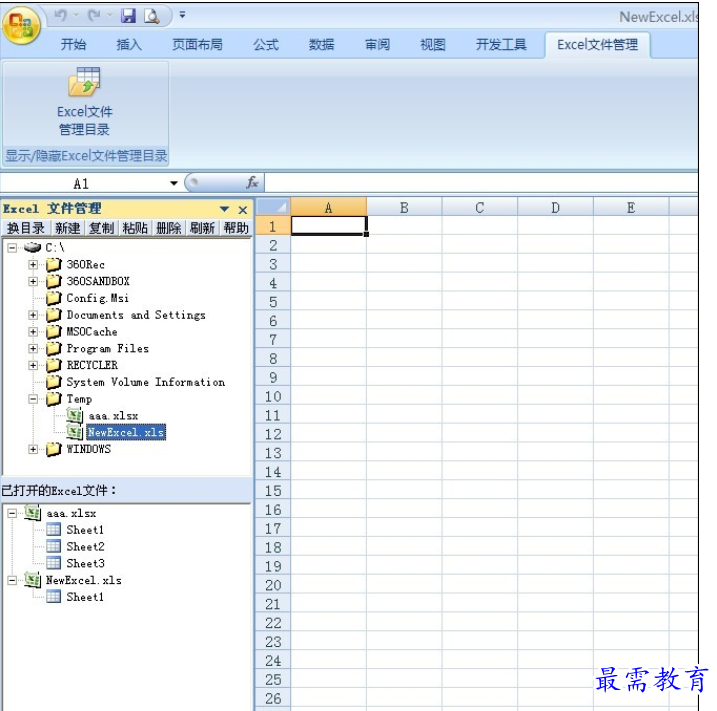Collapse the C:\ drive node
Image resolution: width=717 pixels, height=711 pixels.
click(x=12, y=248)
